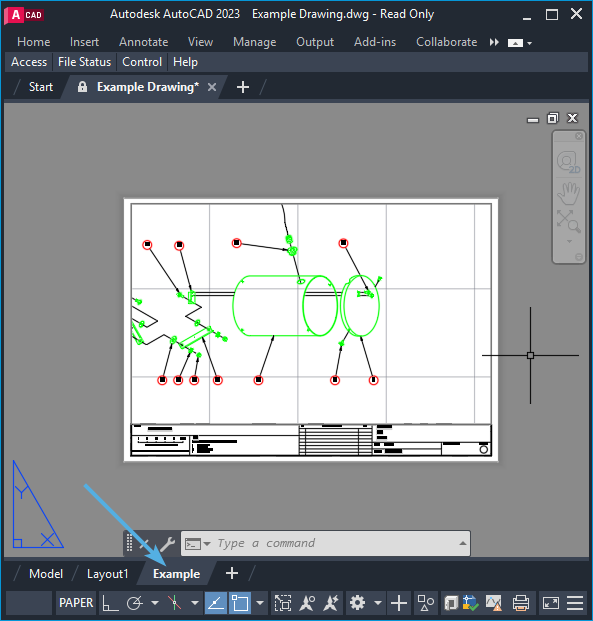Create new drawing with plus tab
This screenshot has width=593, height=621.
[x=243, y=87]
